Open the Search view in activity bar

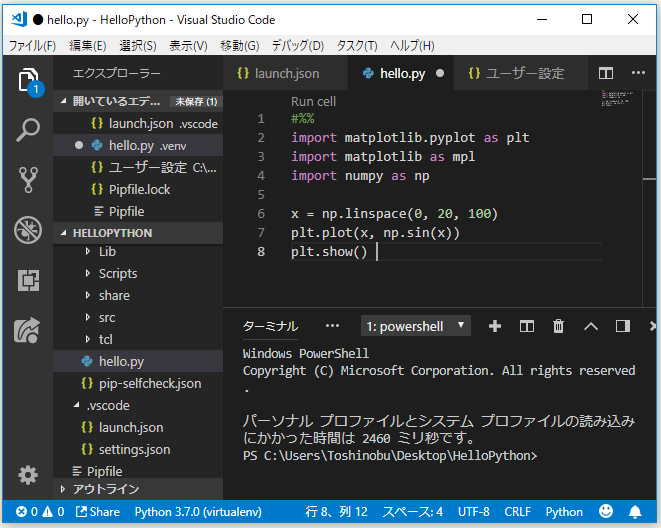click(28, 130)
